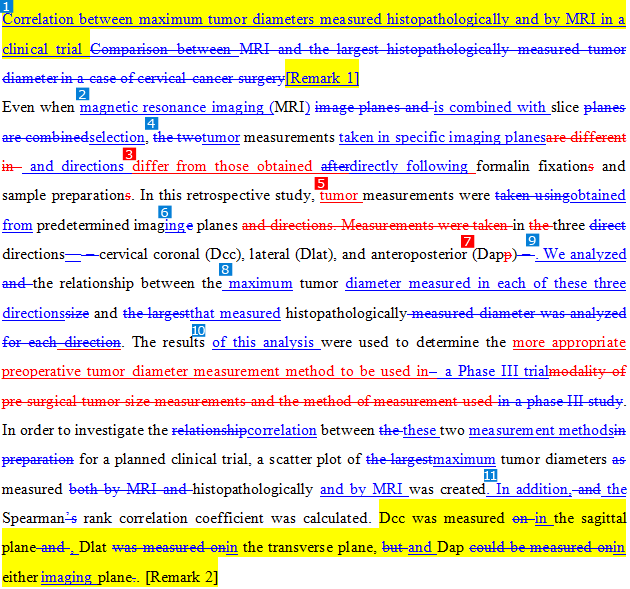
Task: Click the inserted words "We analyzed"
Action: coord(585,254)
